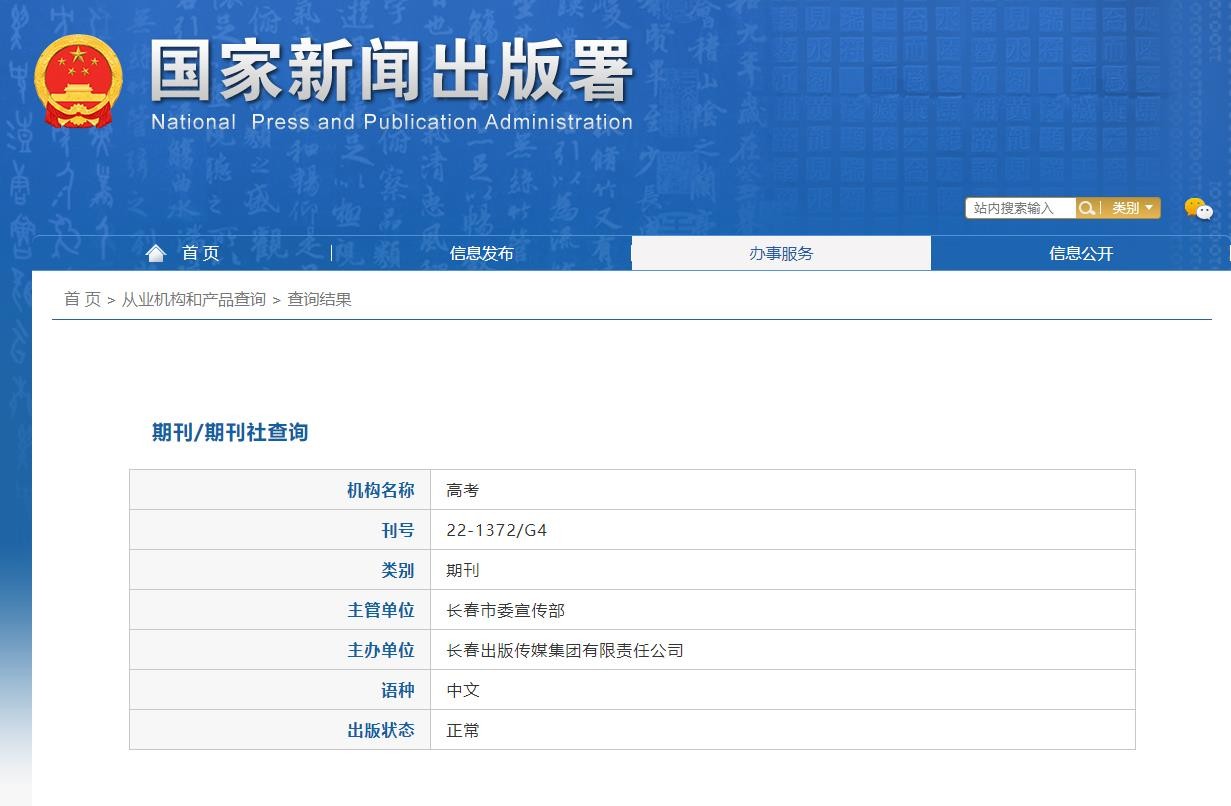This screenshot has width=1231, height=806.
Task: Click the 刊号 value 22-1372/G4
Action: [496, 530]
